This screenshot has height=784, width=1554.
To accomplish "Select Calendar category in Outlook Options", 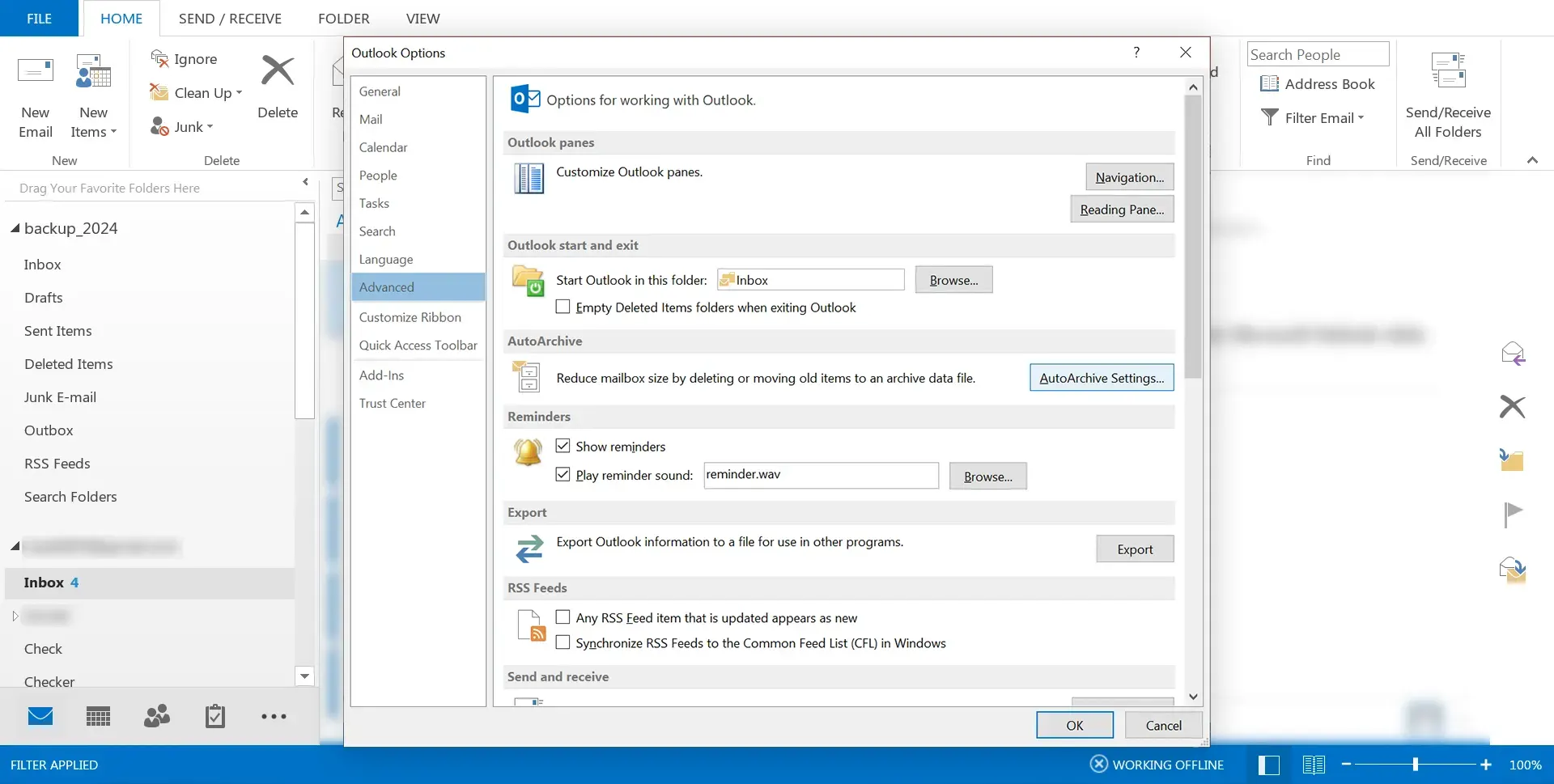I will pyautogui.click(x=418, y=147).
